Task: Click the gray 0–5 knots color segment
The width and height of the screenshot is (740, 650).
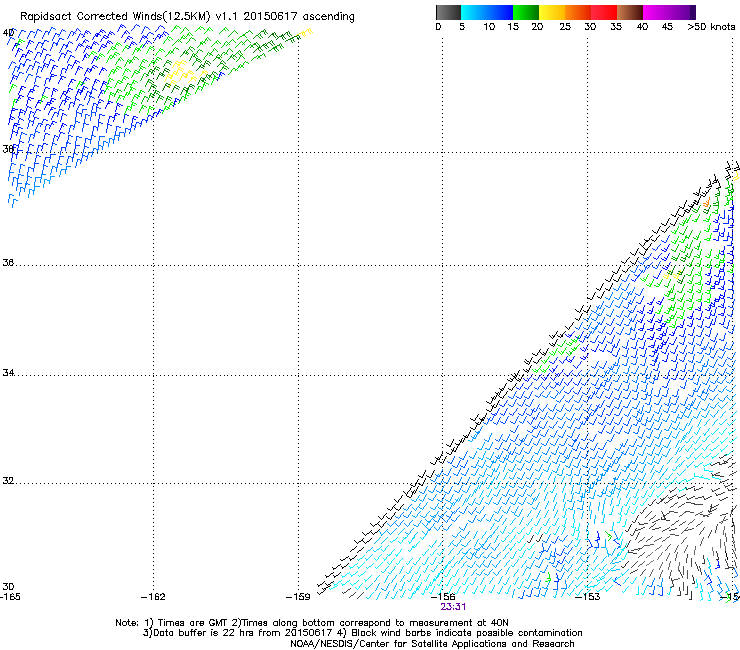Action: click(448, 12)
